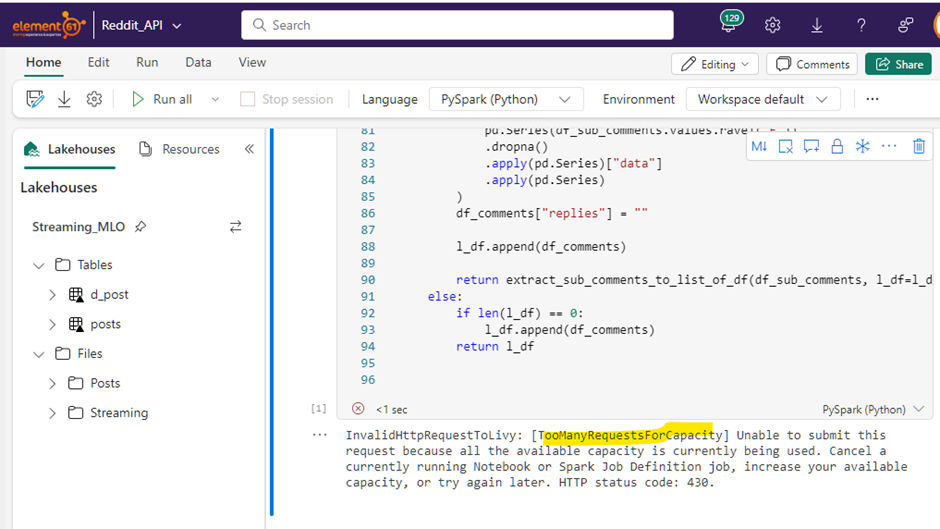Click the download icon in the top bar
Viewport: 940px width, 529px height.
pyautogui.click(x=817, y=25)
